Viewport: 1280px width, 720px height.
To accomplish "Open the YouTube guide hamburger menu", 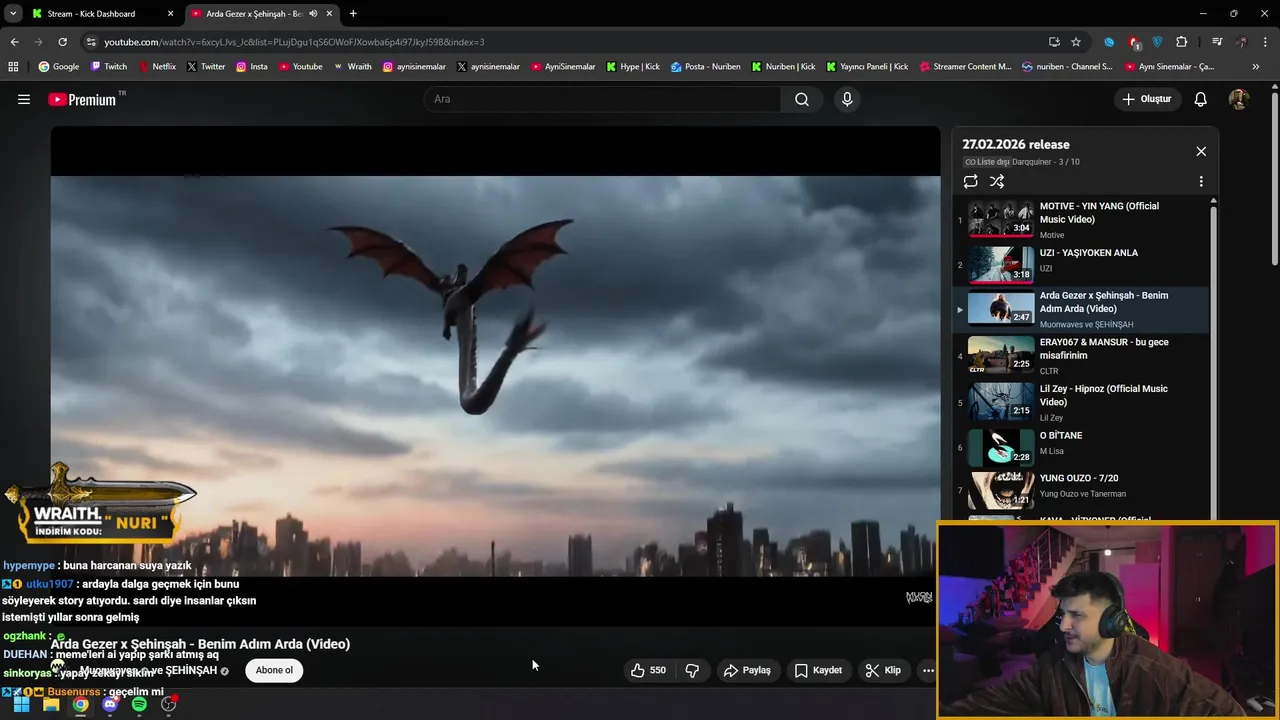I will click(x=24, y=99).
